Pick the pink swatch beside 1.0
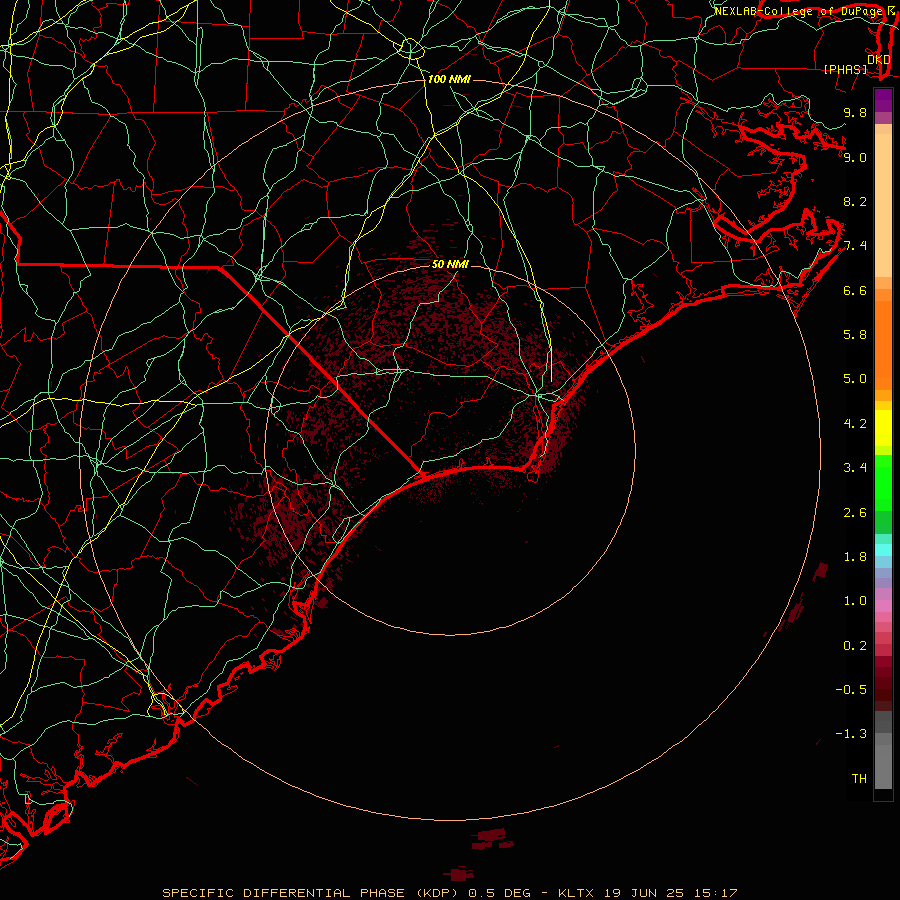Image resolution: width=900 pixels, height=900 pixels. [883, 606]
